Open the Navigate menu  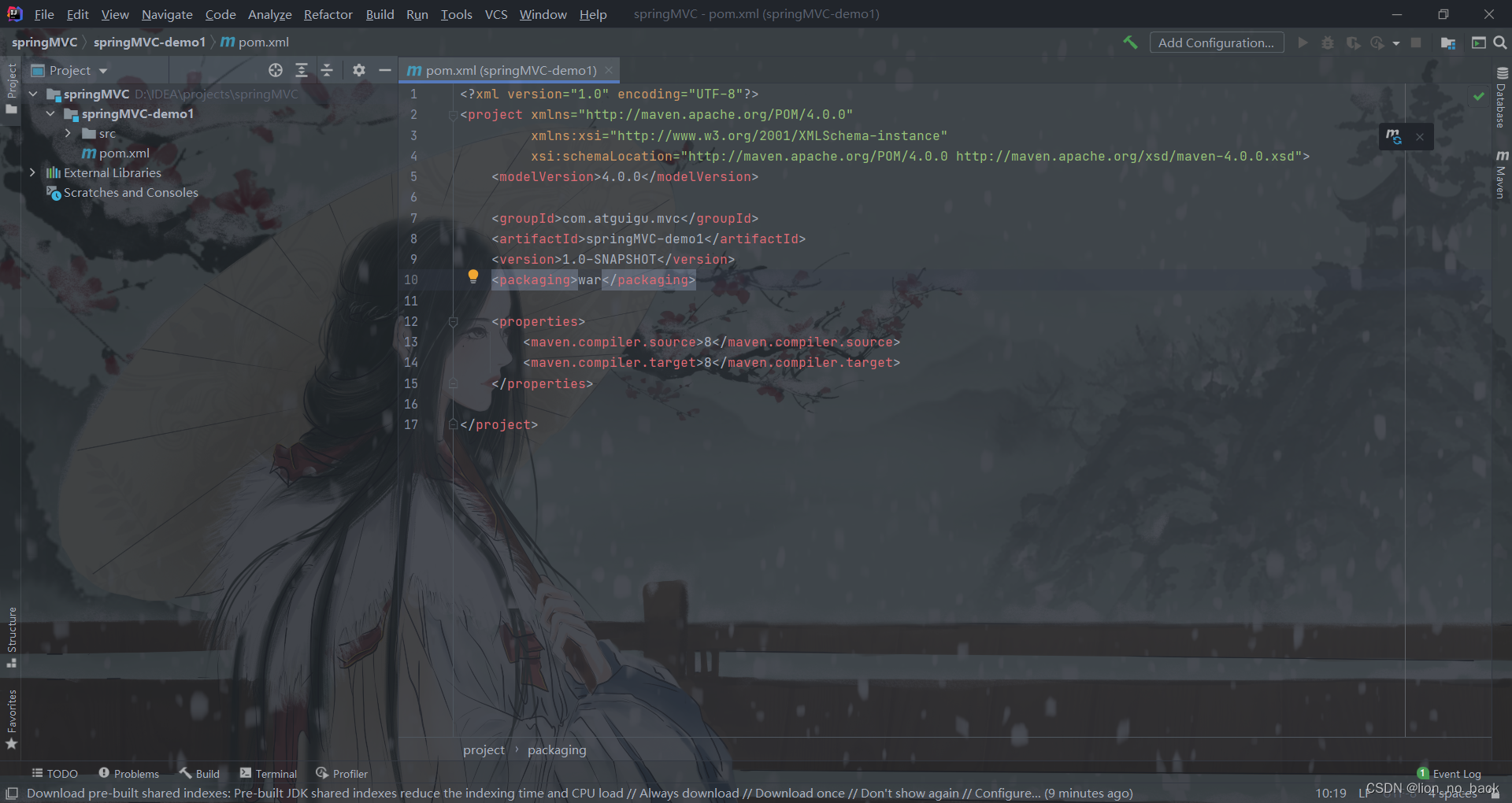pos(167,14)
